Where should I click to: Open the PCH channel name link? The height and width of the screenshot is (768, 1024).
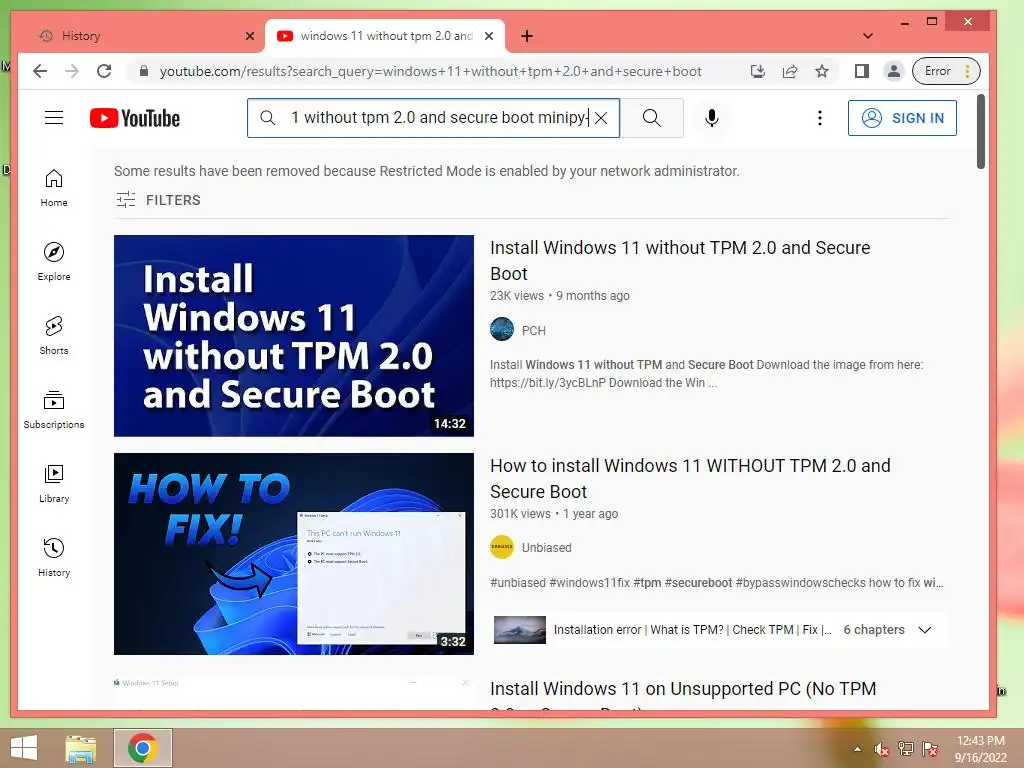point(534,330)
